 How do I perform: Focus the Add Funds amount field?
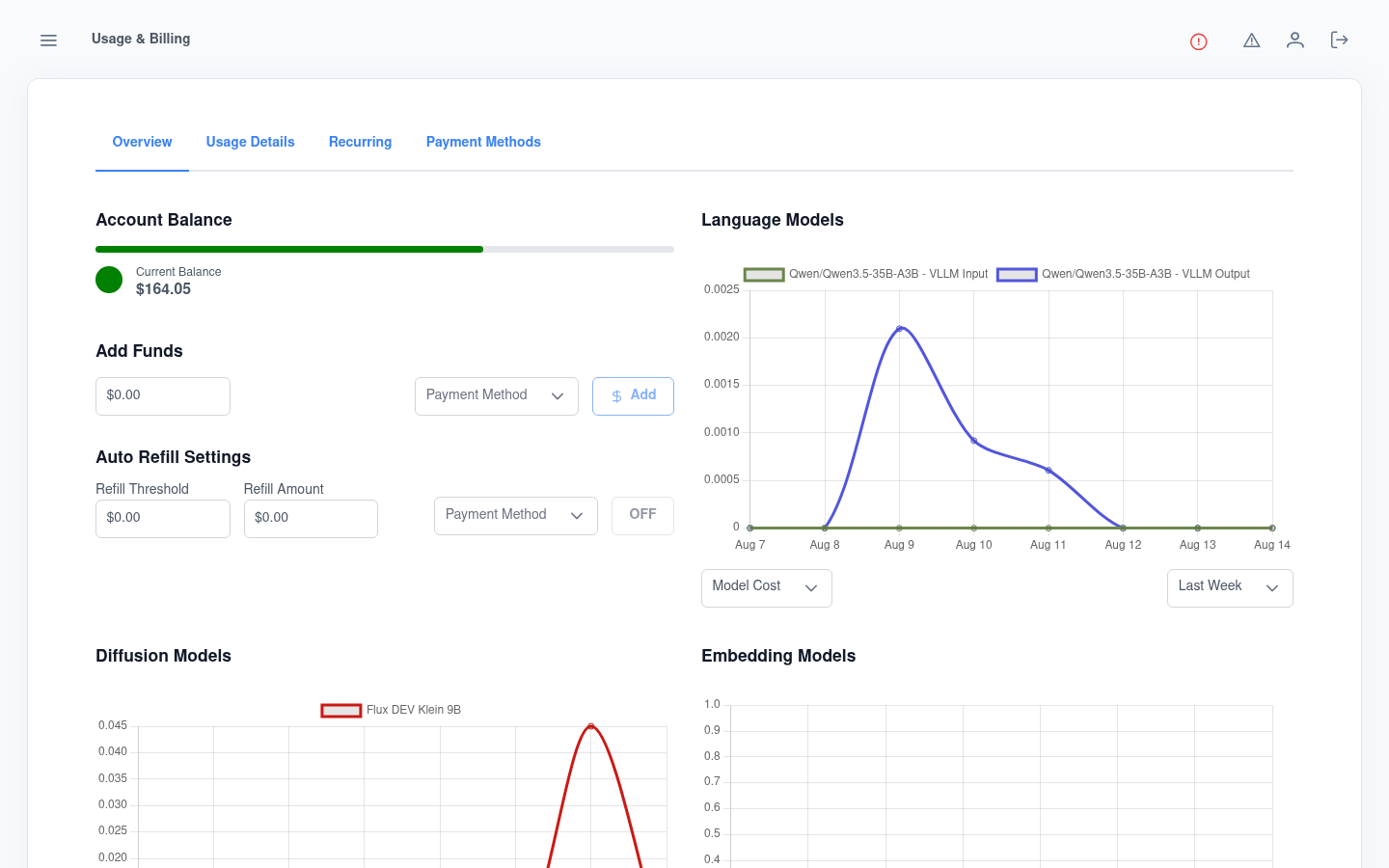pyautogui.click(x=163, y=396)
